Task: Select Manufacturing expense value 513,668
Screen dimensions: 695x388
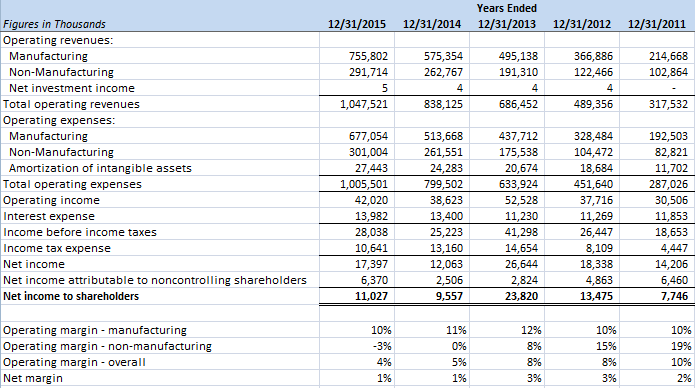Action: tap(443, 136)
